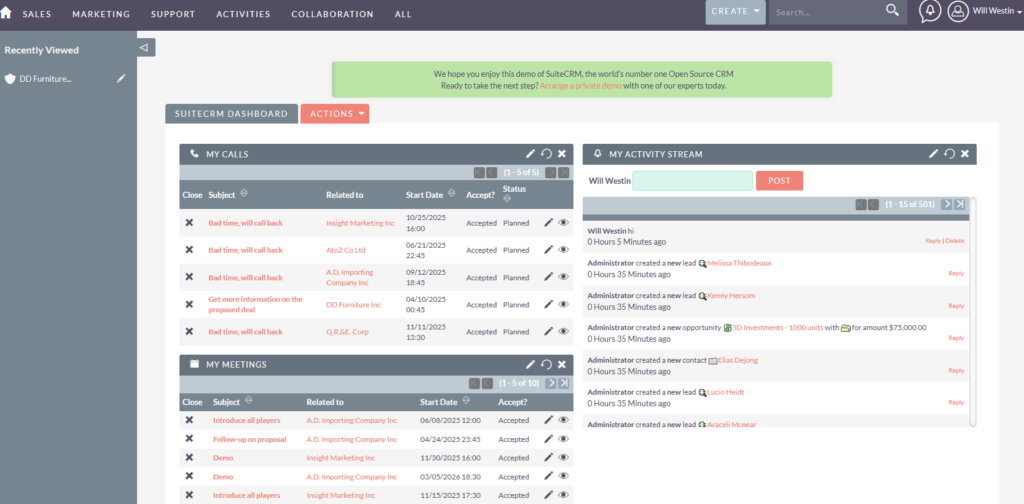View details of Insight Marketing Inc call
Viewport: 1024px width, 504px height.
tap(564, 223)
